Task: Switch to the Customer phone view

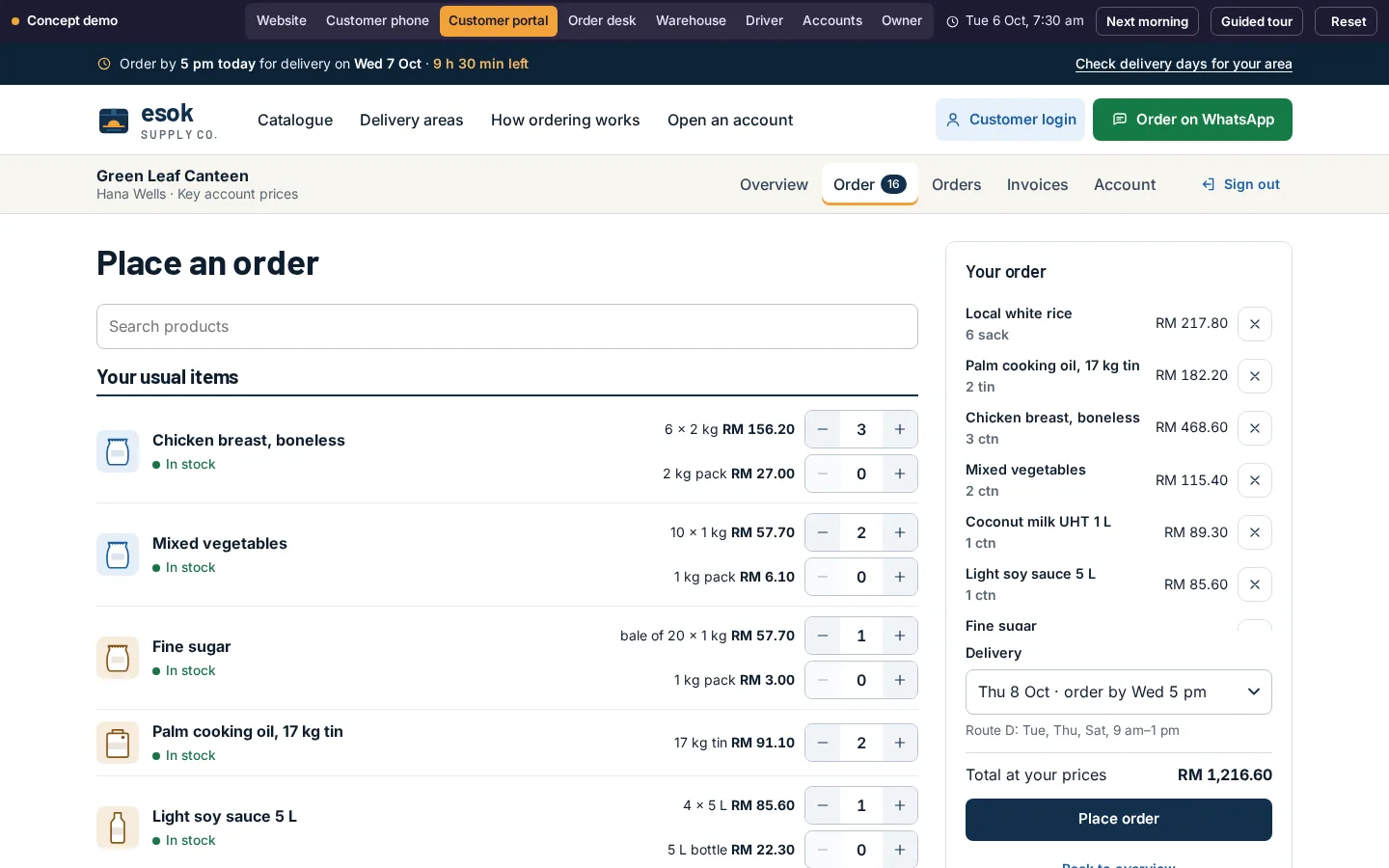Action: [x=377, y=21]
